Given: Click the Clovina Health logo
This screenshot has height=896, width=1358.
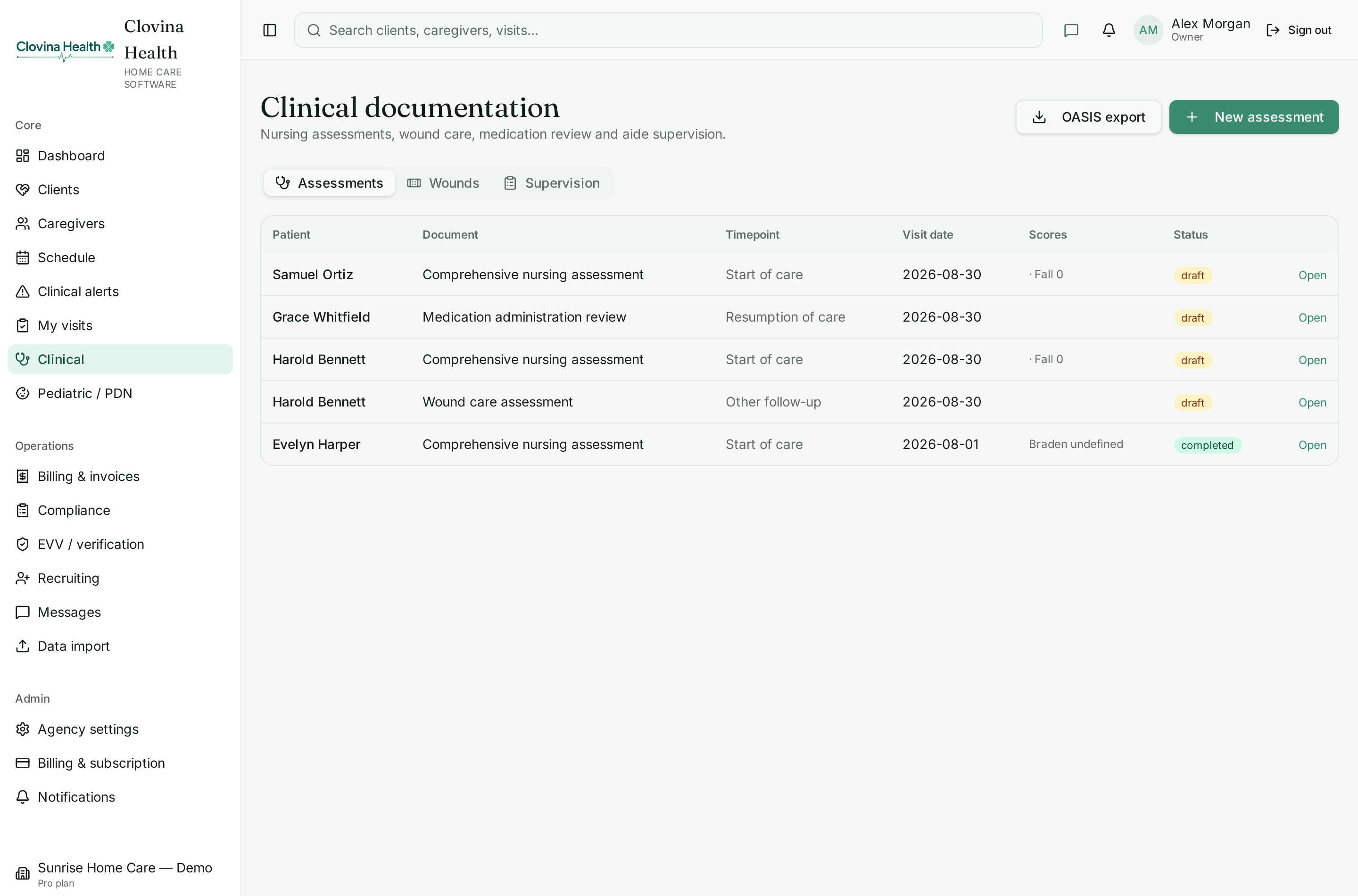Looking at the screenshot, I should [65, 50].
